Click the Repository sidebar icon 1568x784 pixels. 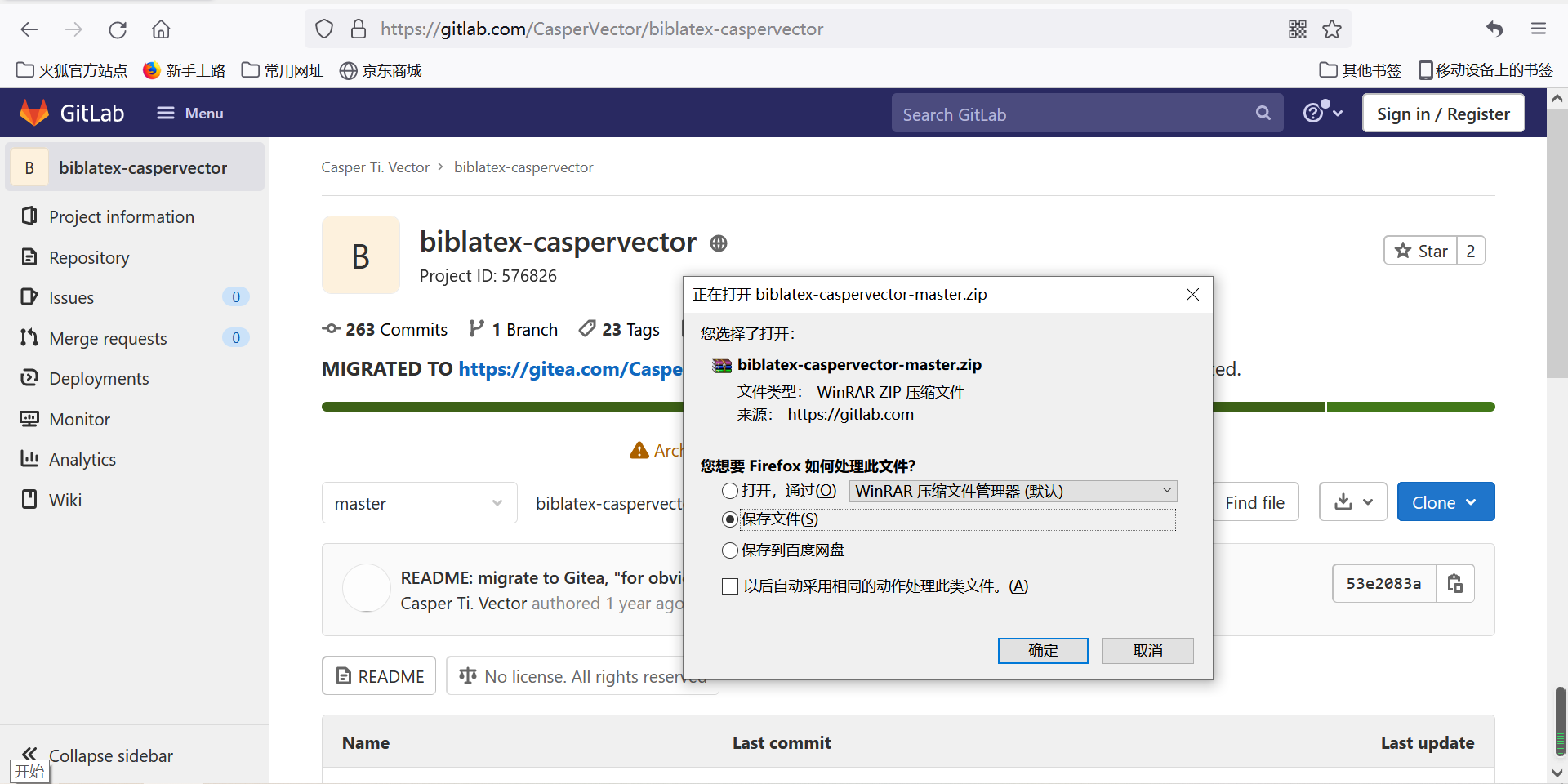[x=29, y=256]
